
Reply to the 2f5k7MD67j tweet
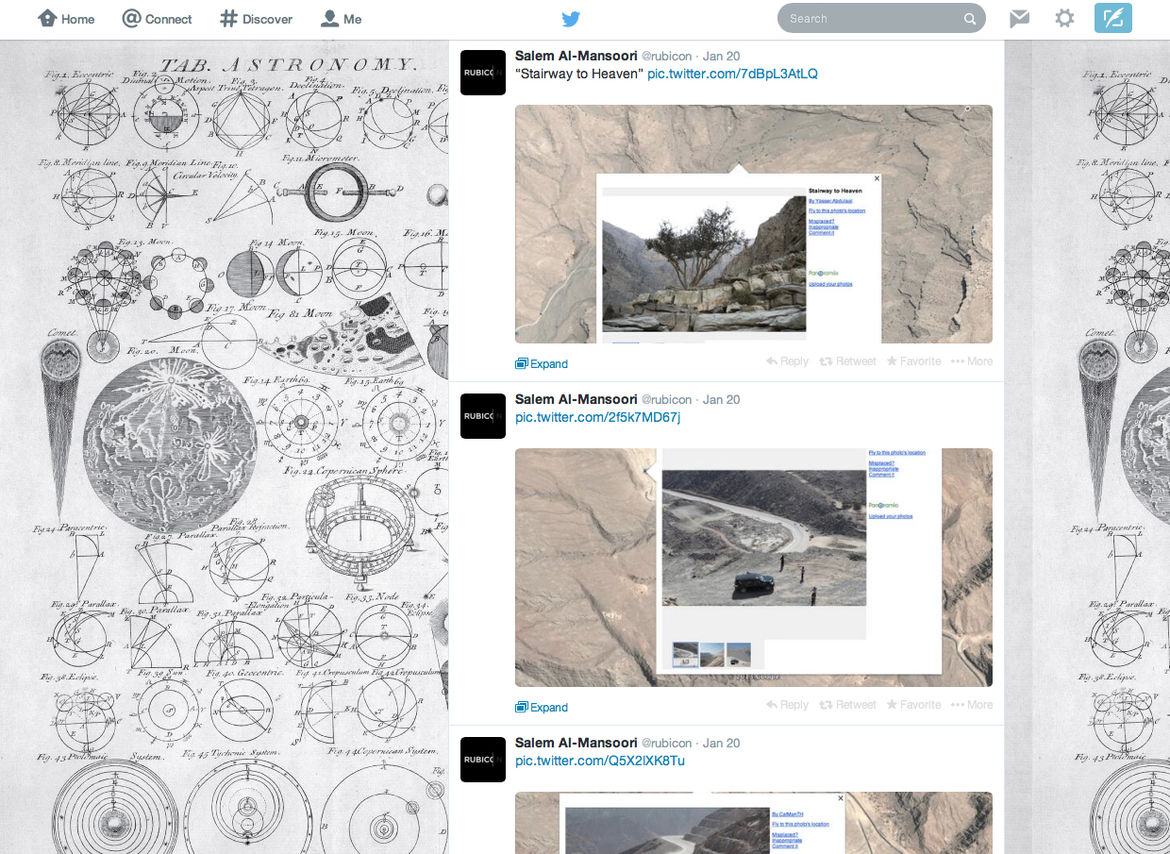[x=787, y=705]
